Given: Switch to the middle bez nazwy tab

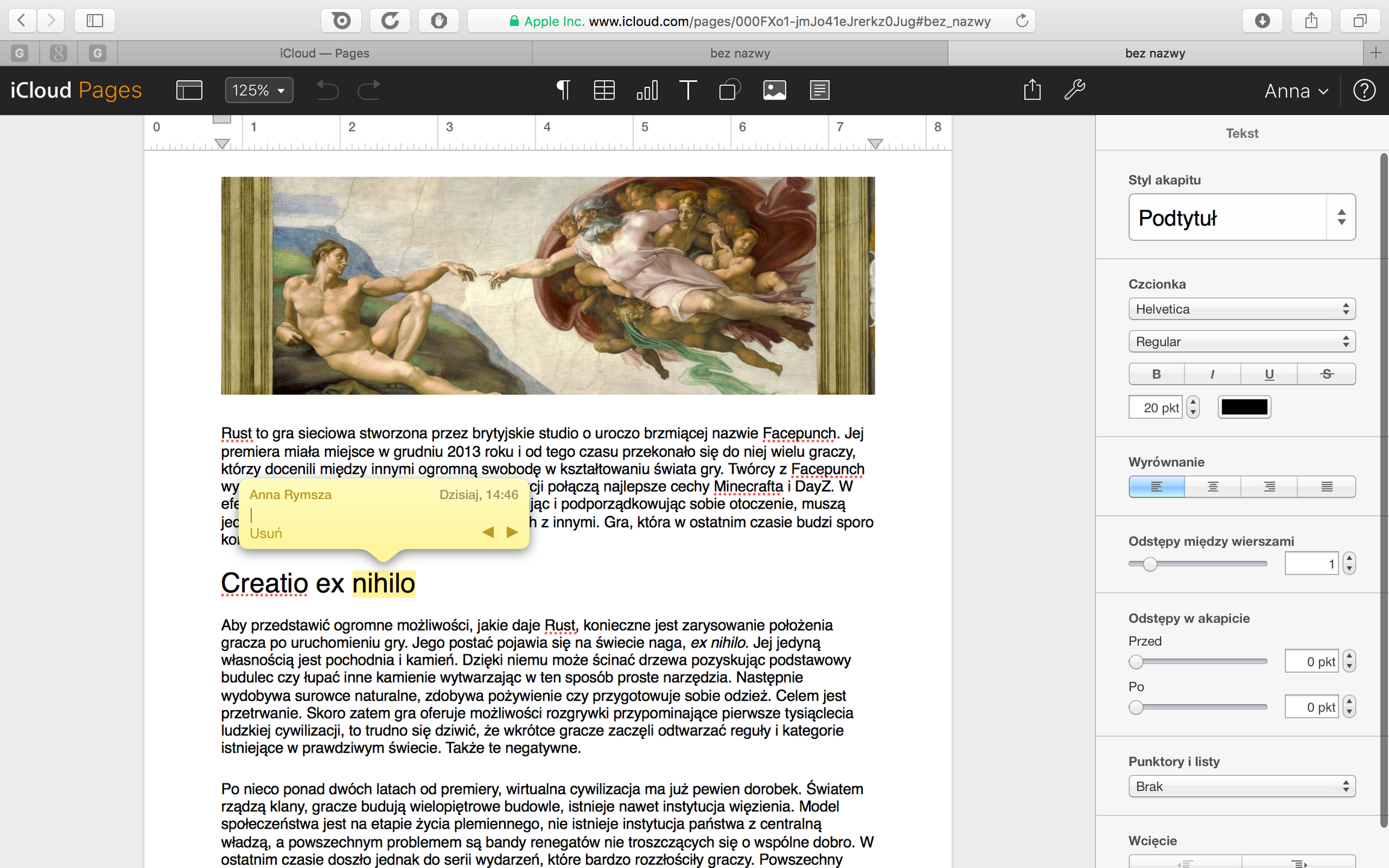Looking at the screenshot, I should coord(740,53).
